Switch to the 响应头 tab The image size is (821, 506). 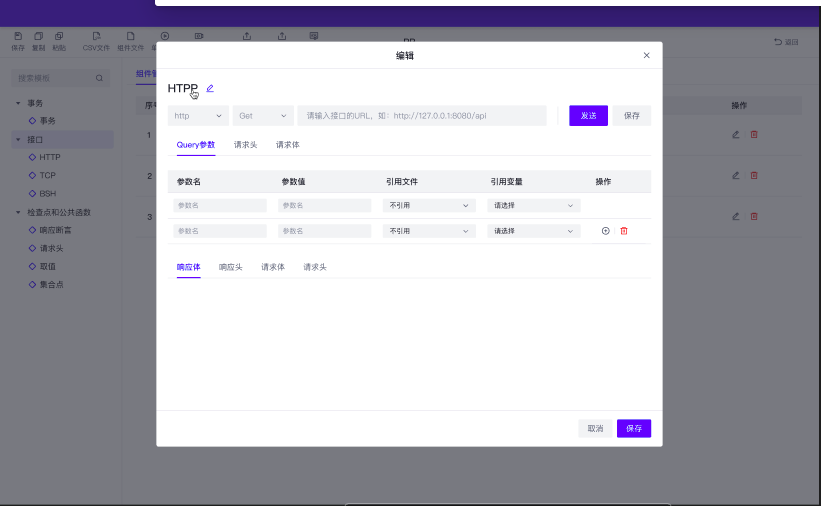click(x=230, y=267)
